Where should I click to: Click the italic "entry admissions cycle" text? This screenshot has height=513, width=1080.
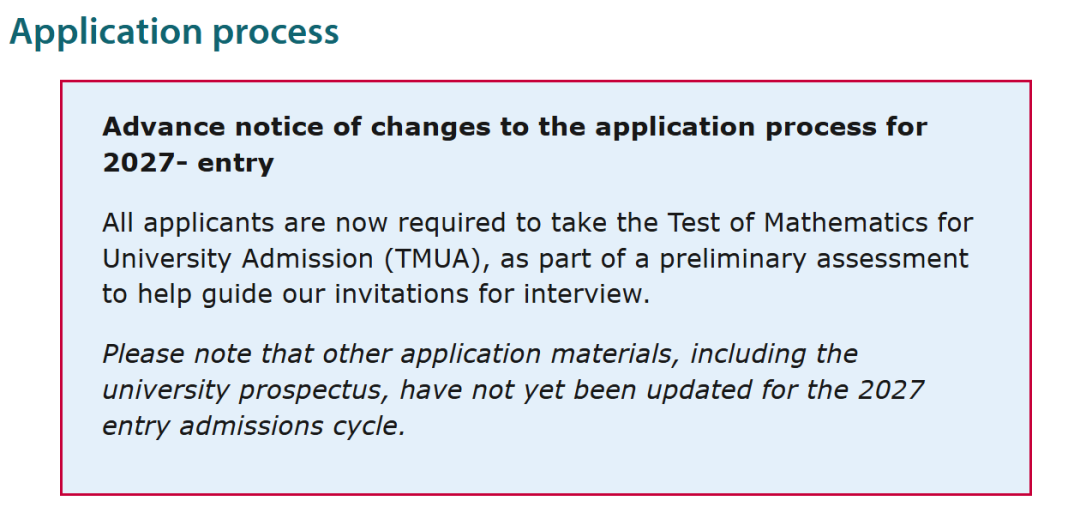[254, 426]
